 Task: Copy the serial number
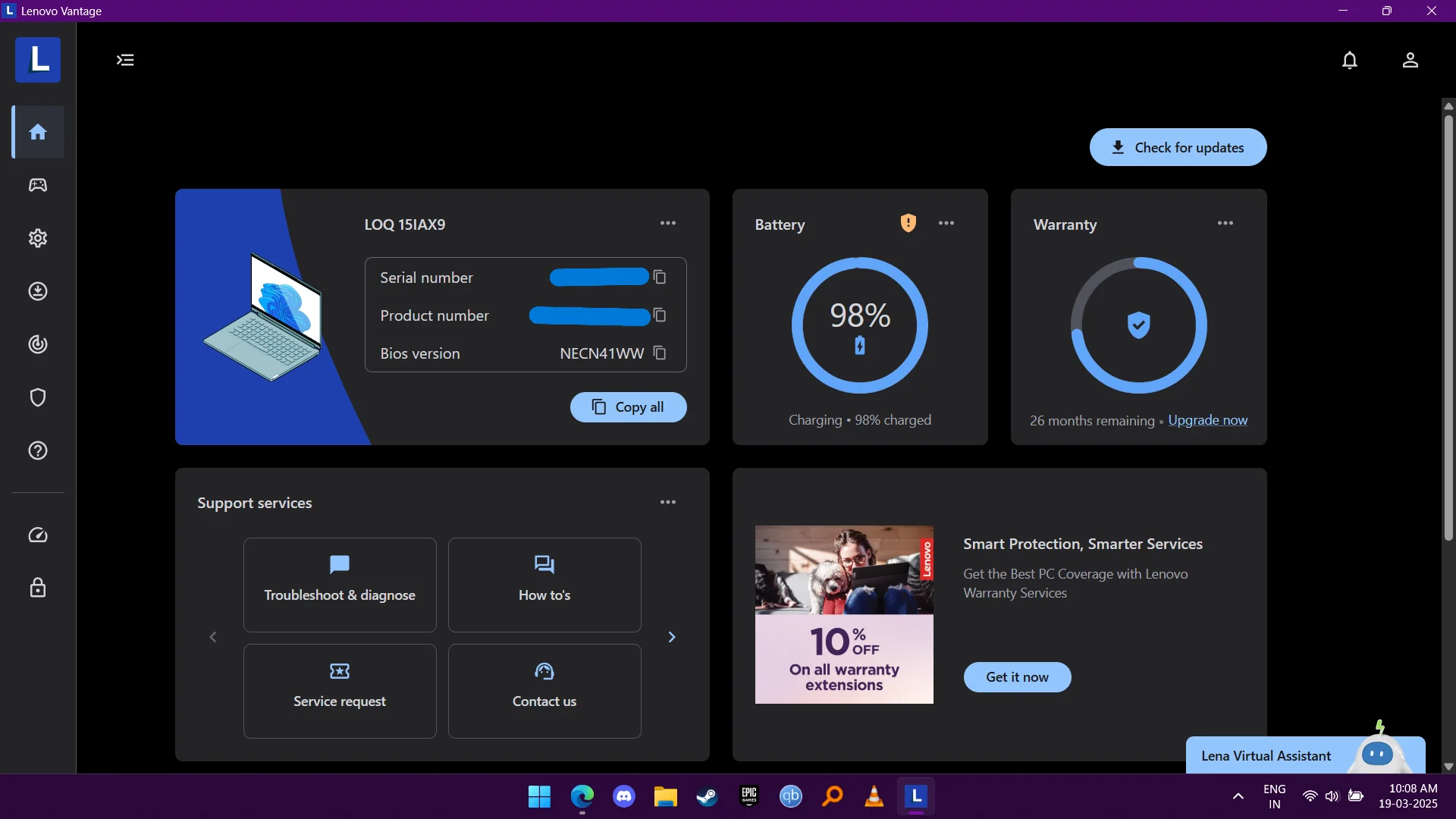[659, 278]
